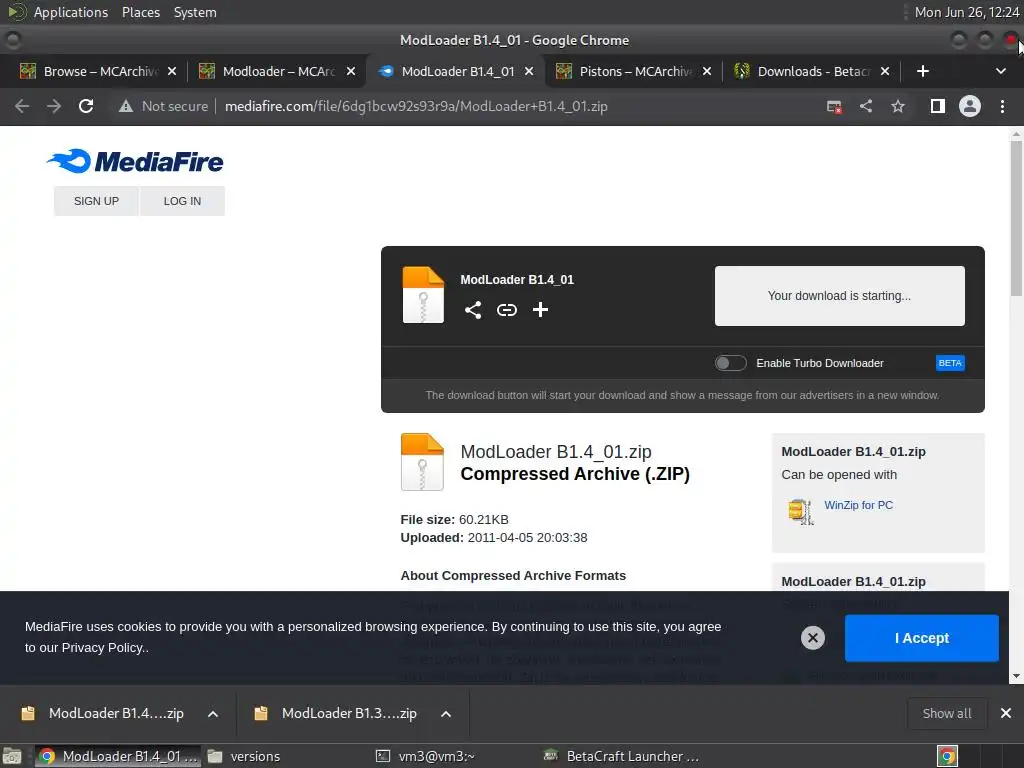Click the share icon under ModLoader B1.4_01
Viewport: 1024px width, 768px height.
[x=473, y=310]
